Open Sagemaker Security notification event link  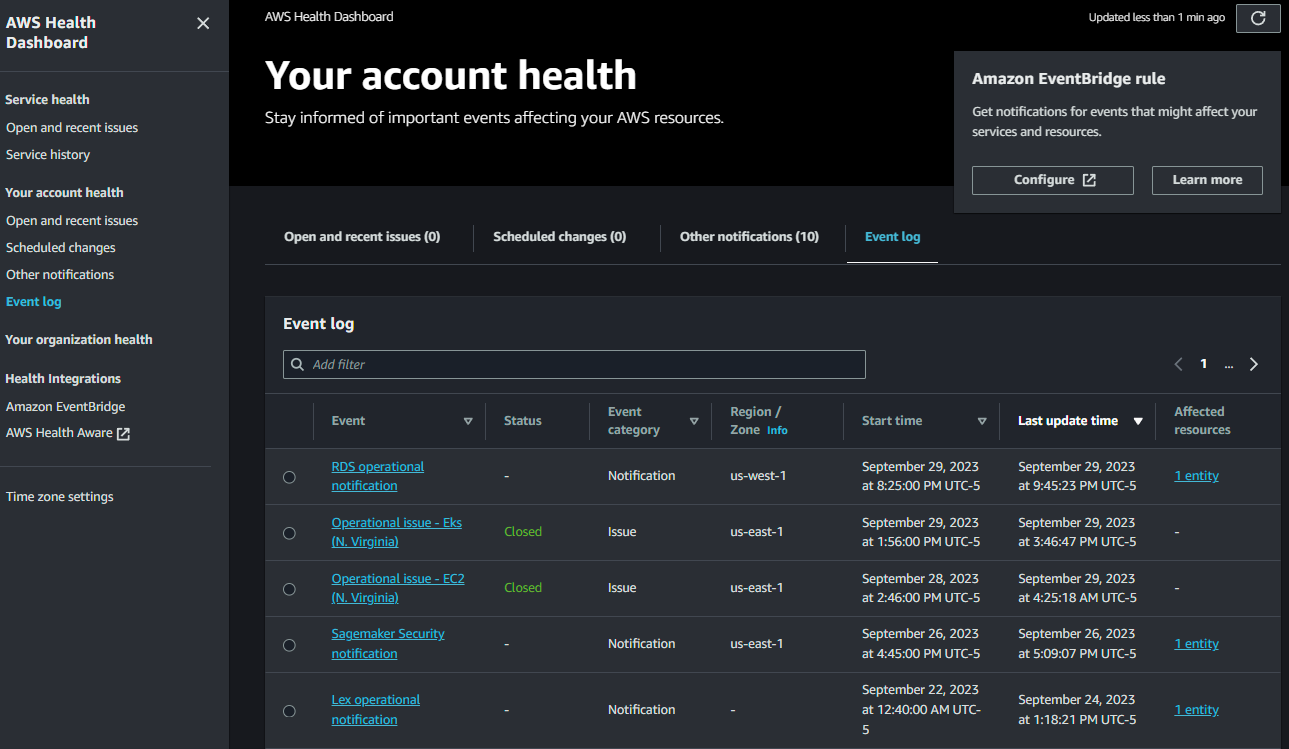pyautogui.click(x=388, y=644)
